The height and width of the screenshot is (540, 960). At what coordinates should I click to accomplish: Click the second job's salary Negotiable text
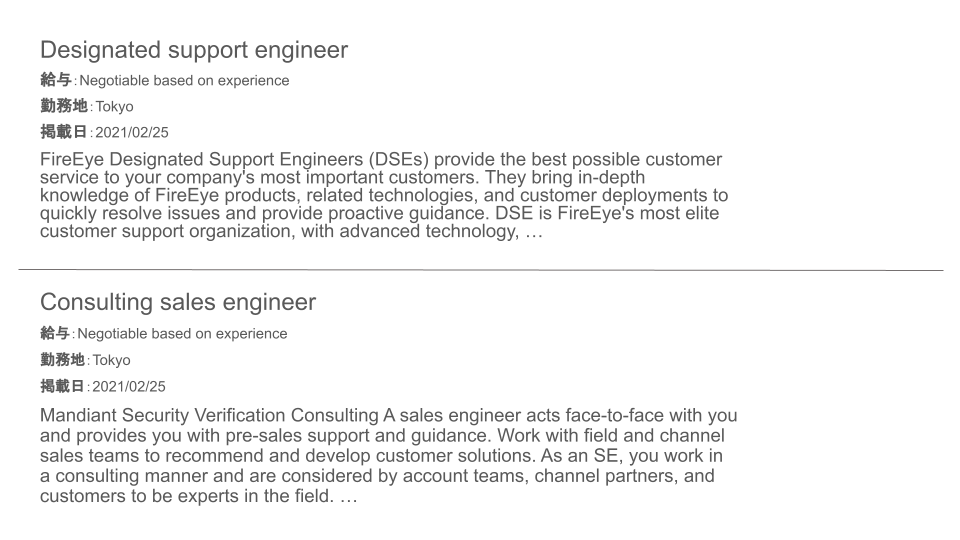182,334
